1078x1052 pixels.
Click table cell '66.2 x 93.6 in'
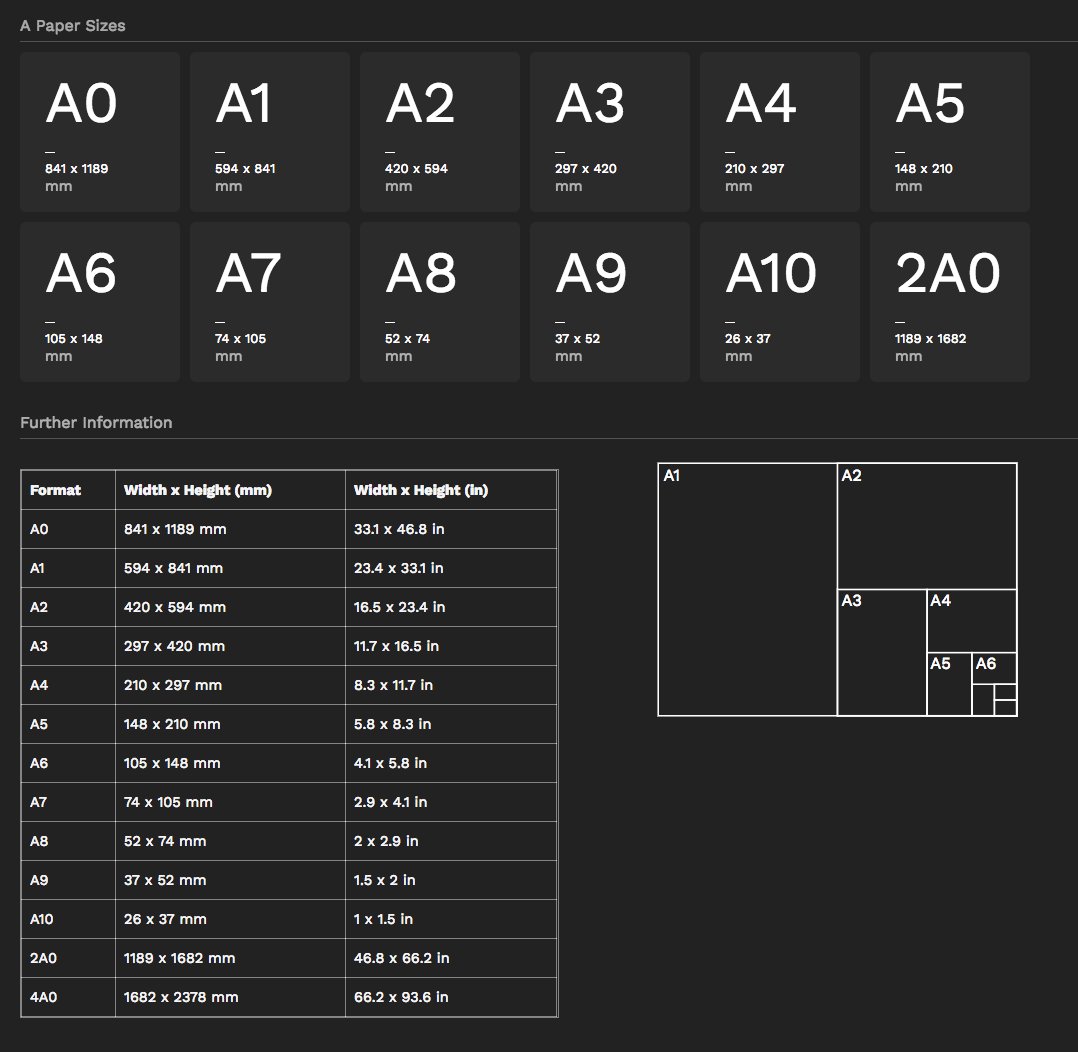click(x=451, y=997)
